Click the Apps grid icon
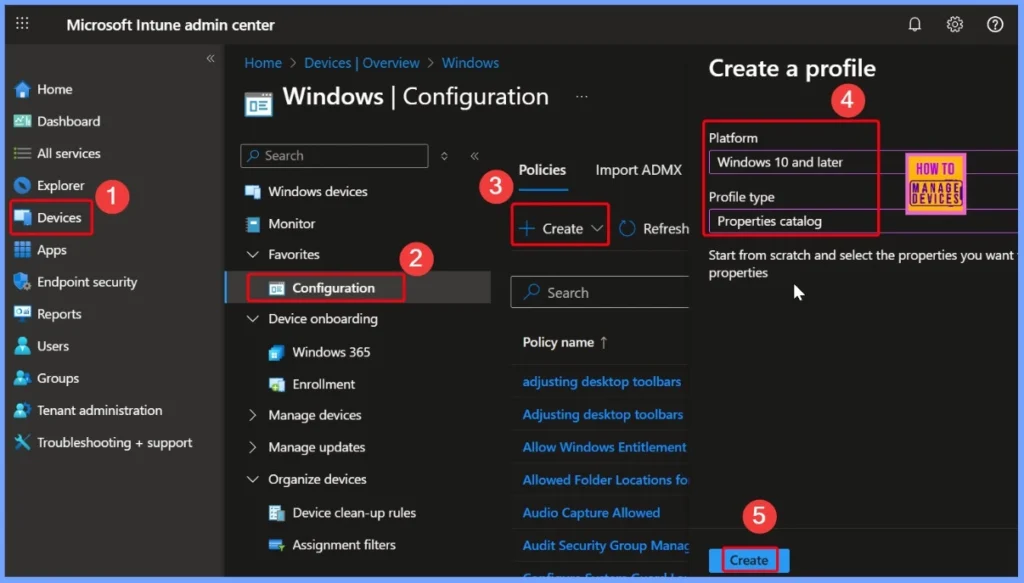 pos(22,249)
